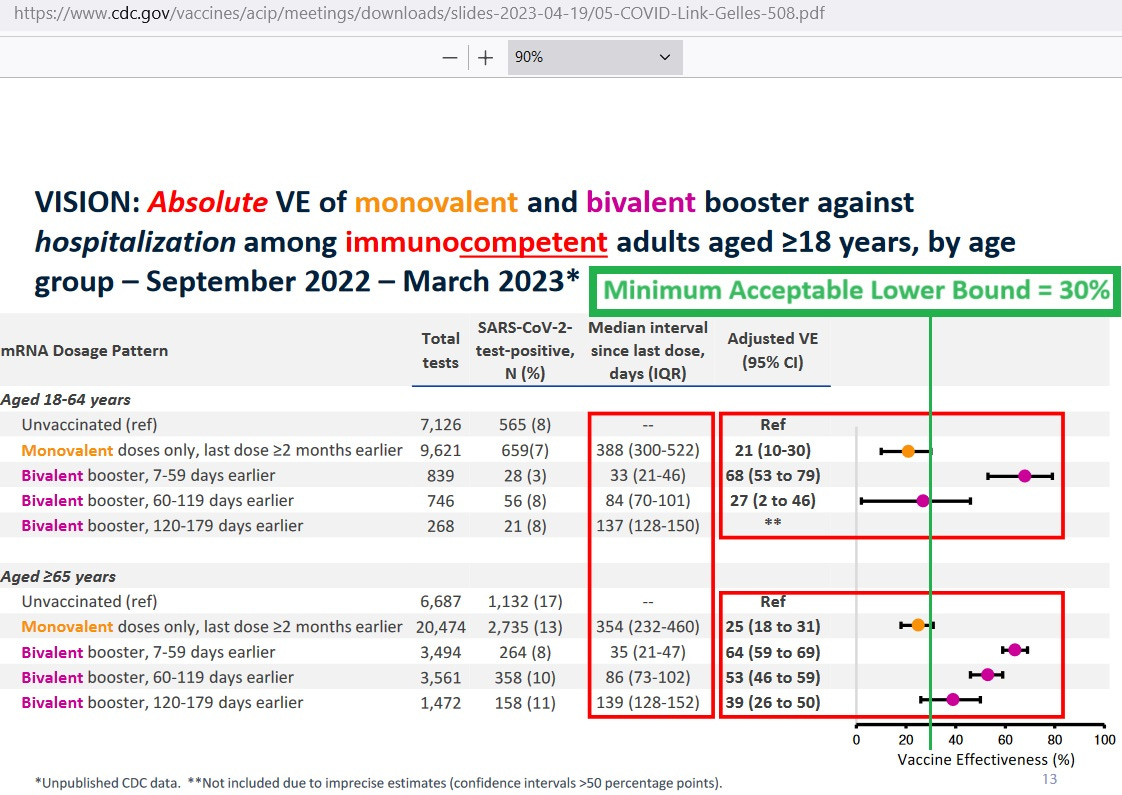This screenshot has width=1122, height=795.
Task: Click total tests value 7,126
Action: pyautogui.click(x=441, y=425)
